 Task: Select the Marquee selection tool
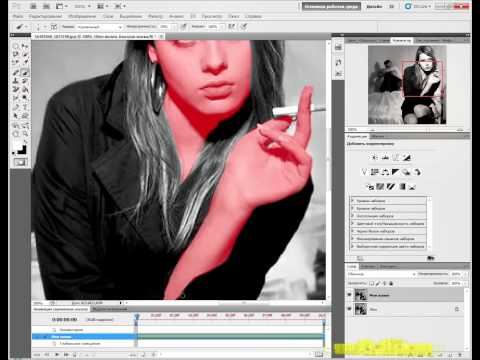pos(16,46)
